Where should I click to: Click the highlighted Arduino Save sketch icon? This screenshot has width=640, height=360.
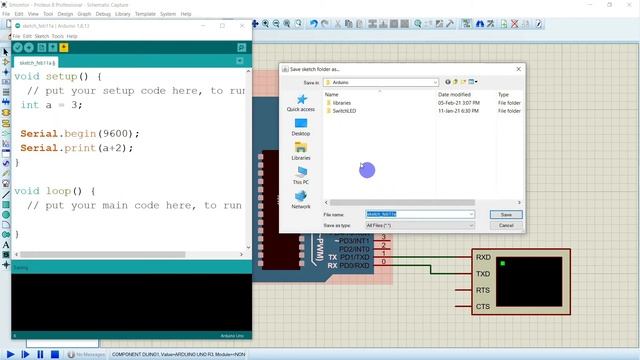[x=64, y=48]
